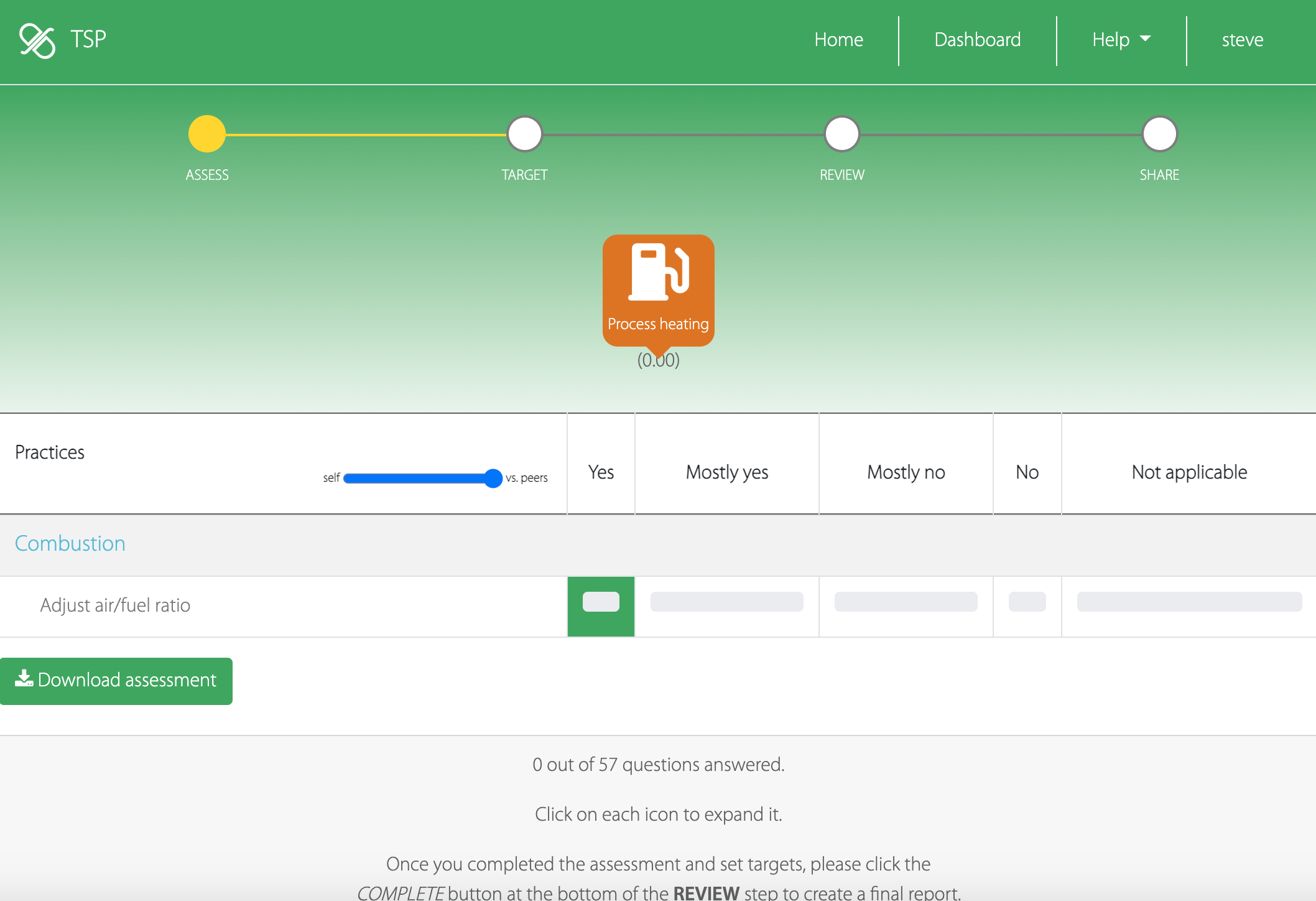Expand the Help dropdown menu

pos(1121,40)
